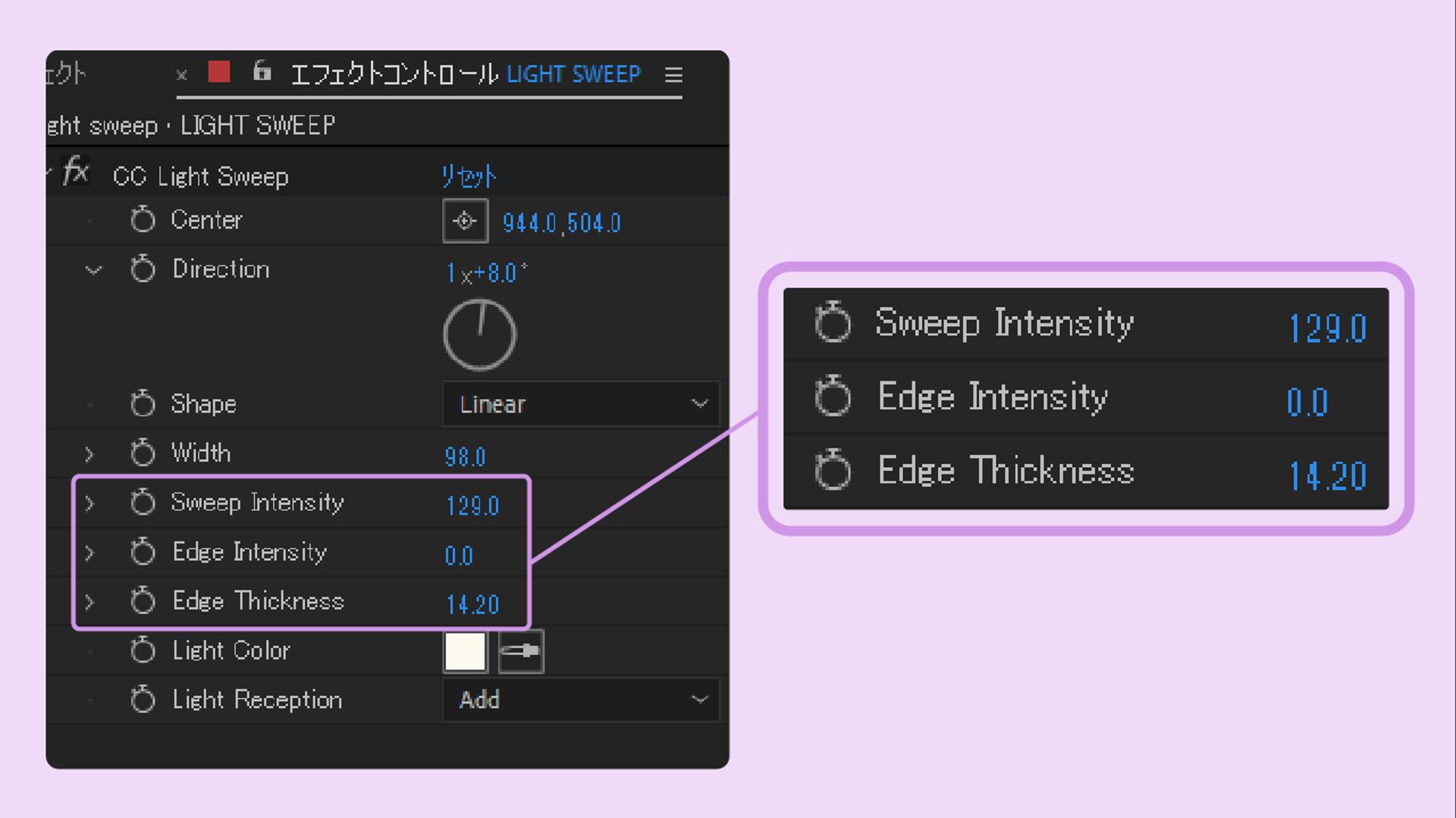Enable Sweep Intensity stopwatch in left panel
The height and width of the screenshot is (818, 1456).
pos(143,503)
